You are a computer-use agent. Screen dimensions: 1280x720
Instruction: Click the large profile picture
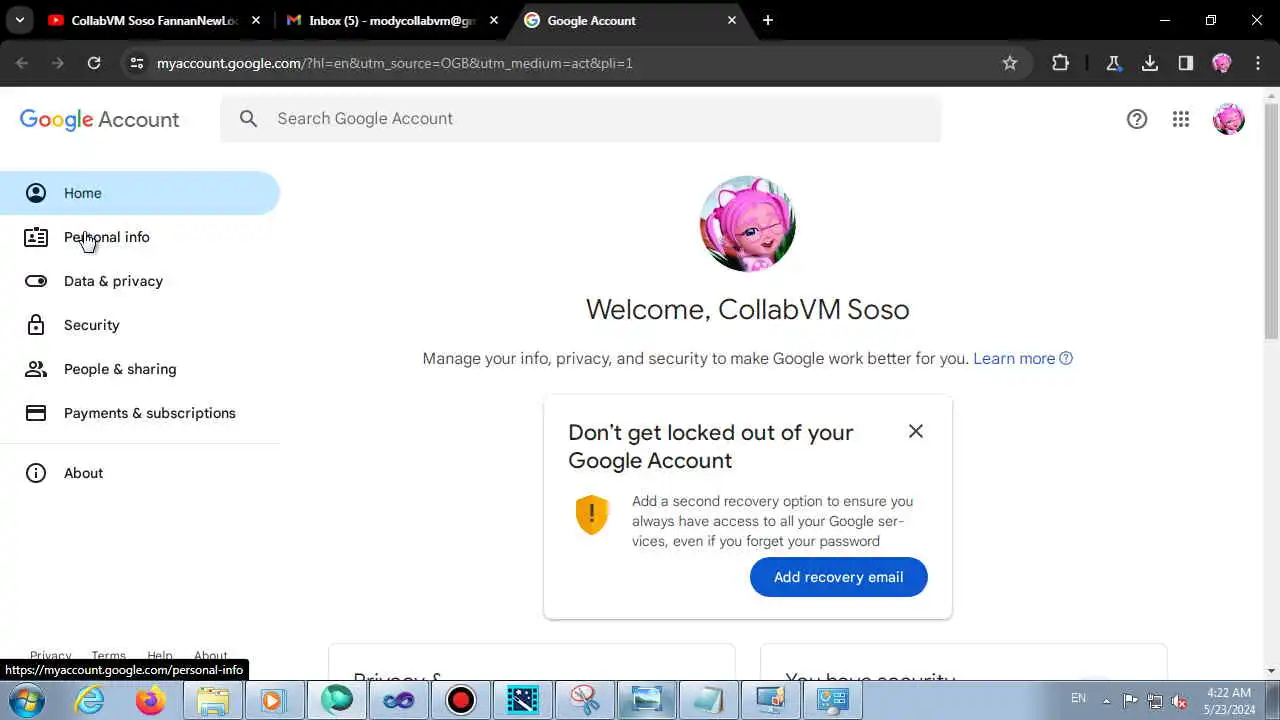pyautogui.click(x=748, y=224)
